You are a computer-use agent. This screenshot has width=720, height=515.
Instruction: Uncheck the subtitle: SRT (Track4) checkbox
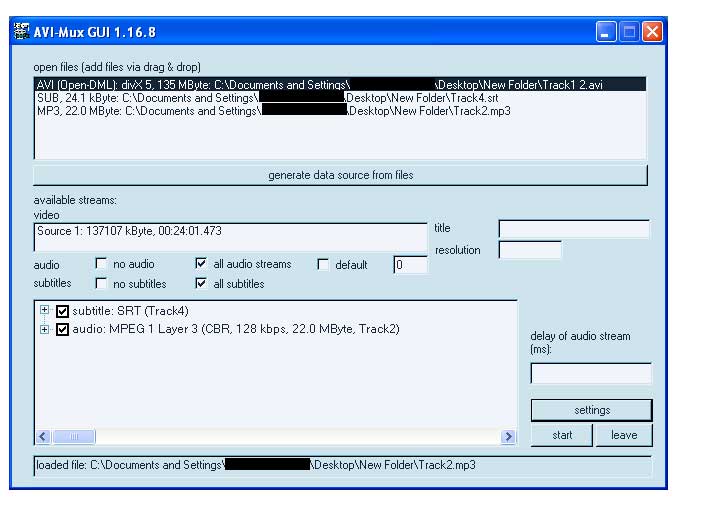click(62, 311)
